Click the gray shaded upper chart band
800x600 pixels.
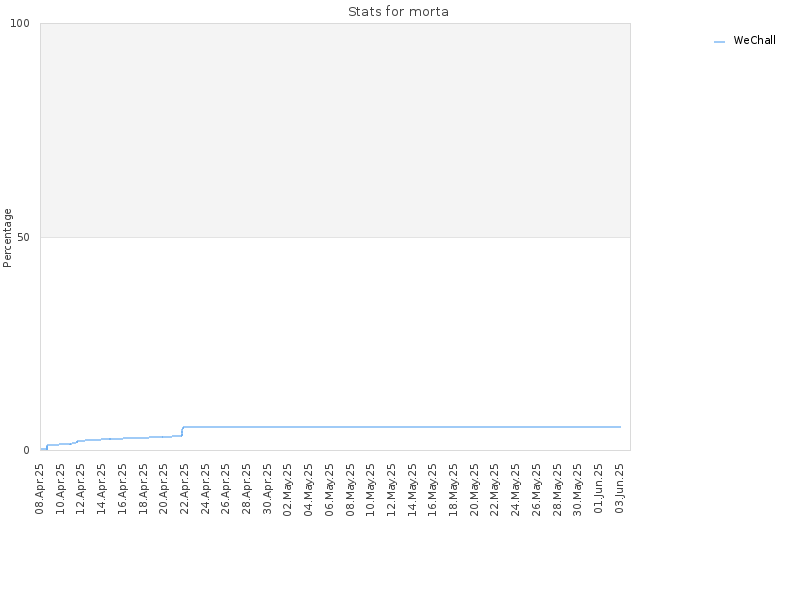coord(335,130)
